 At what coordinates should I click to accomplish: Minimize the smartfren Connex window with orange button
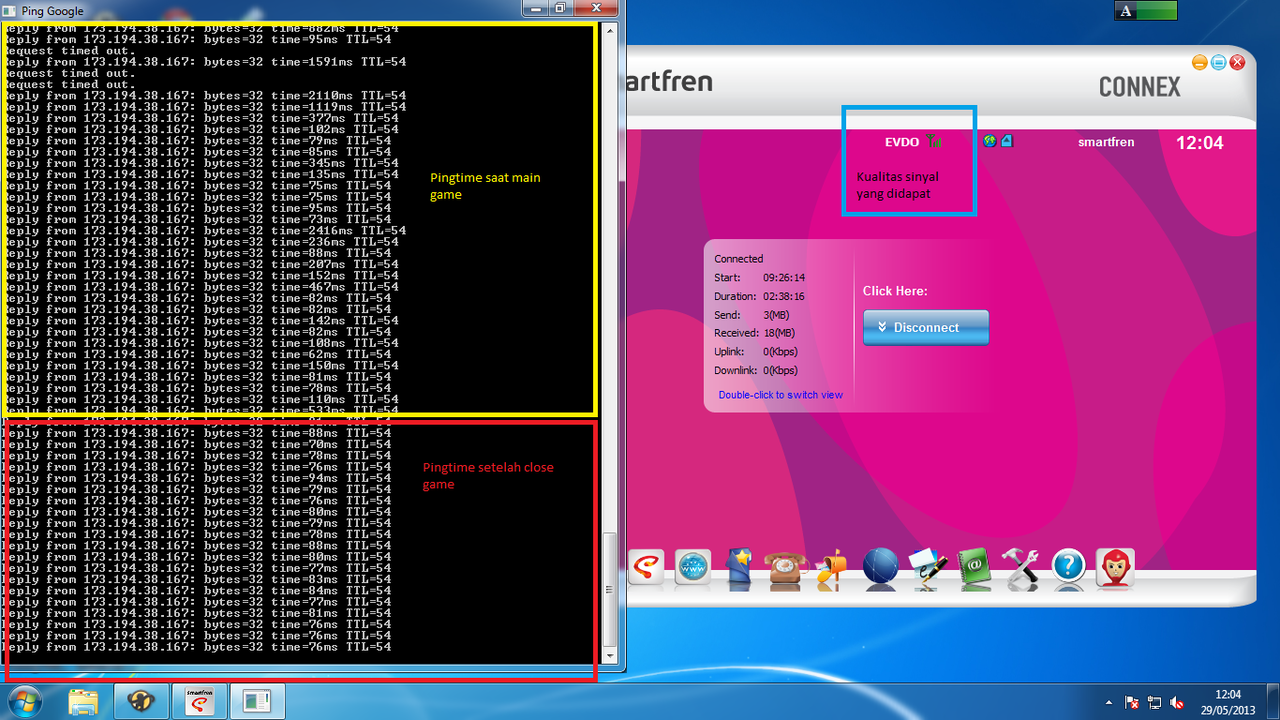coord(1200,62)
